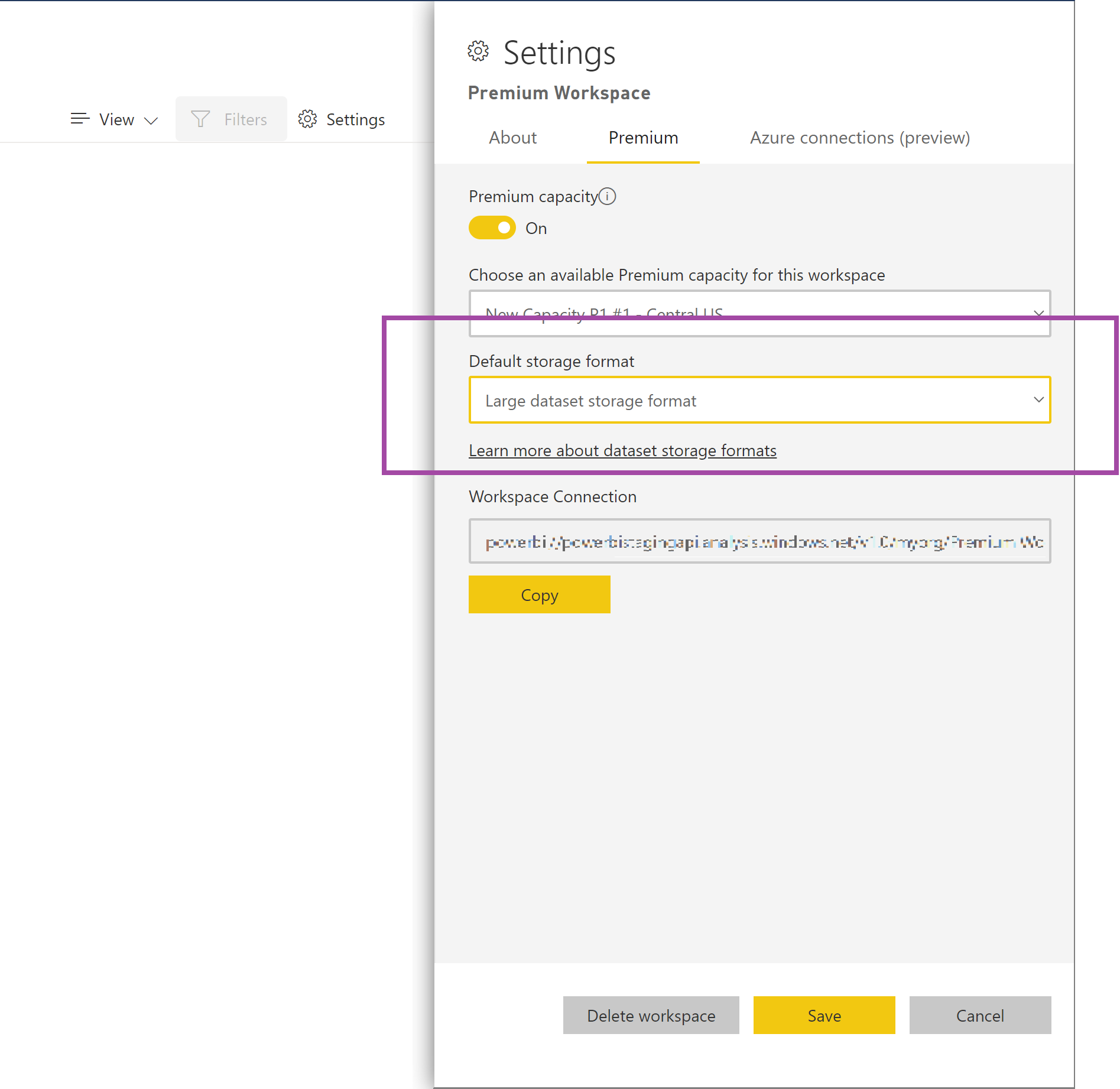Click inside the Workspace Connection field
1120x1089 pixels.
759,541
